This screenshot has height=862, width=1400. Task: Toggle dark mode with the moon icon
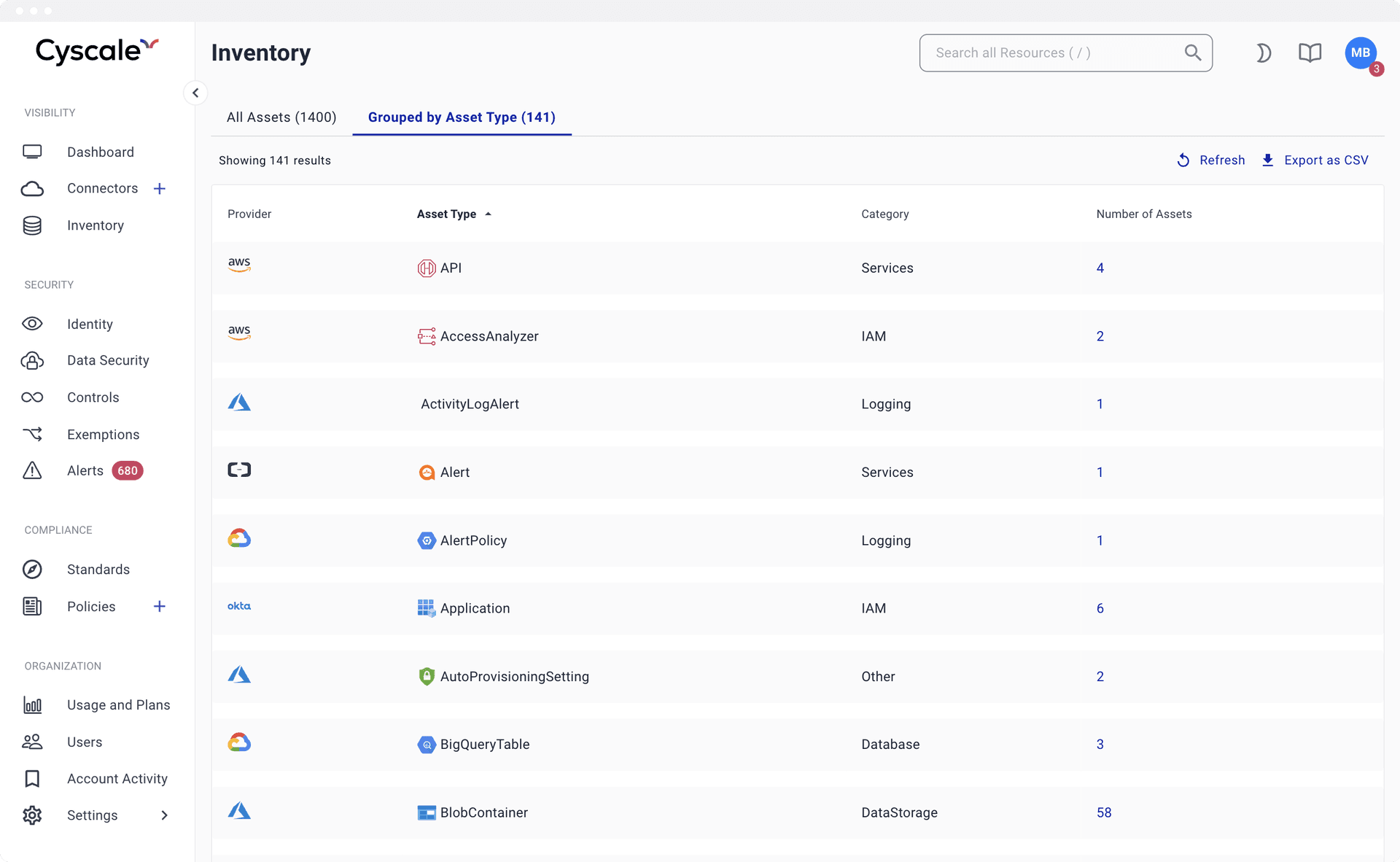pyautogui.click(x=1264, y=53)
